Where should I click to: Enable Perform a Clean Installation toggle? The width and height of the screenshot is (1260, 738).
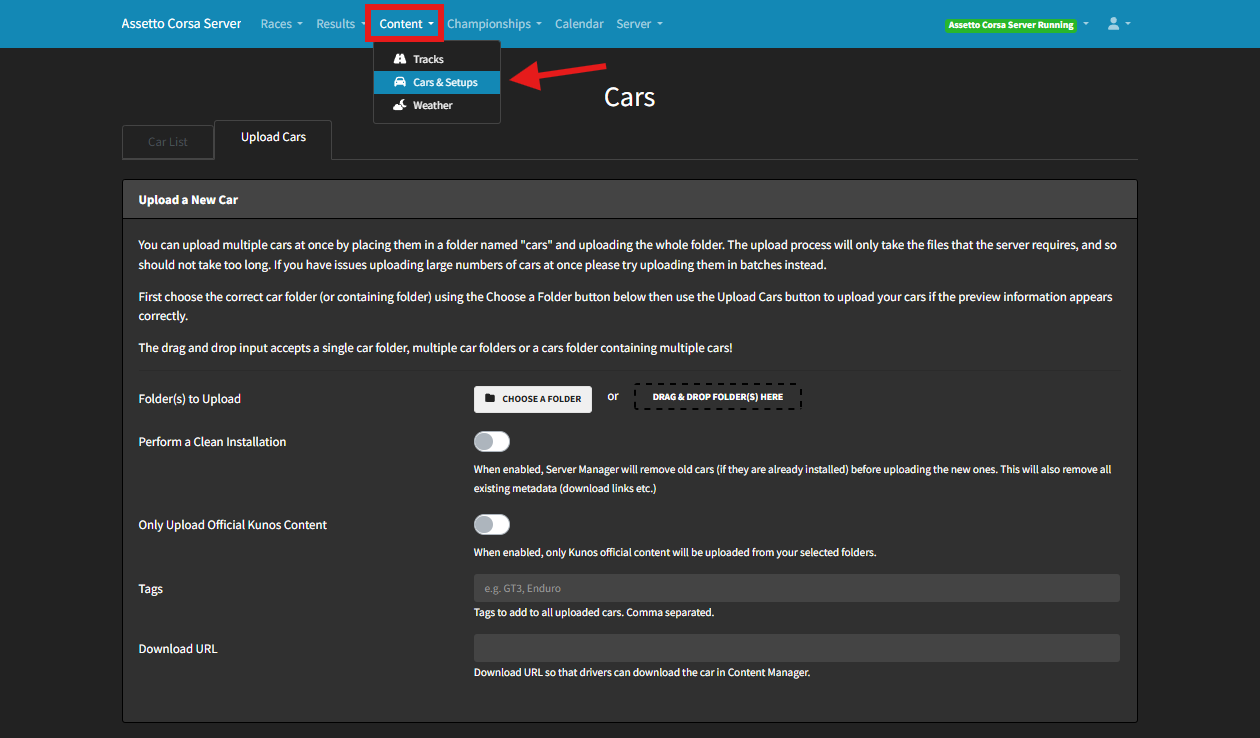(492, 441)
